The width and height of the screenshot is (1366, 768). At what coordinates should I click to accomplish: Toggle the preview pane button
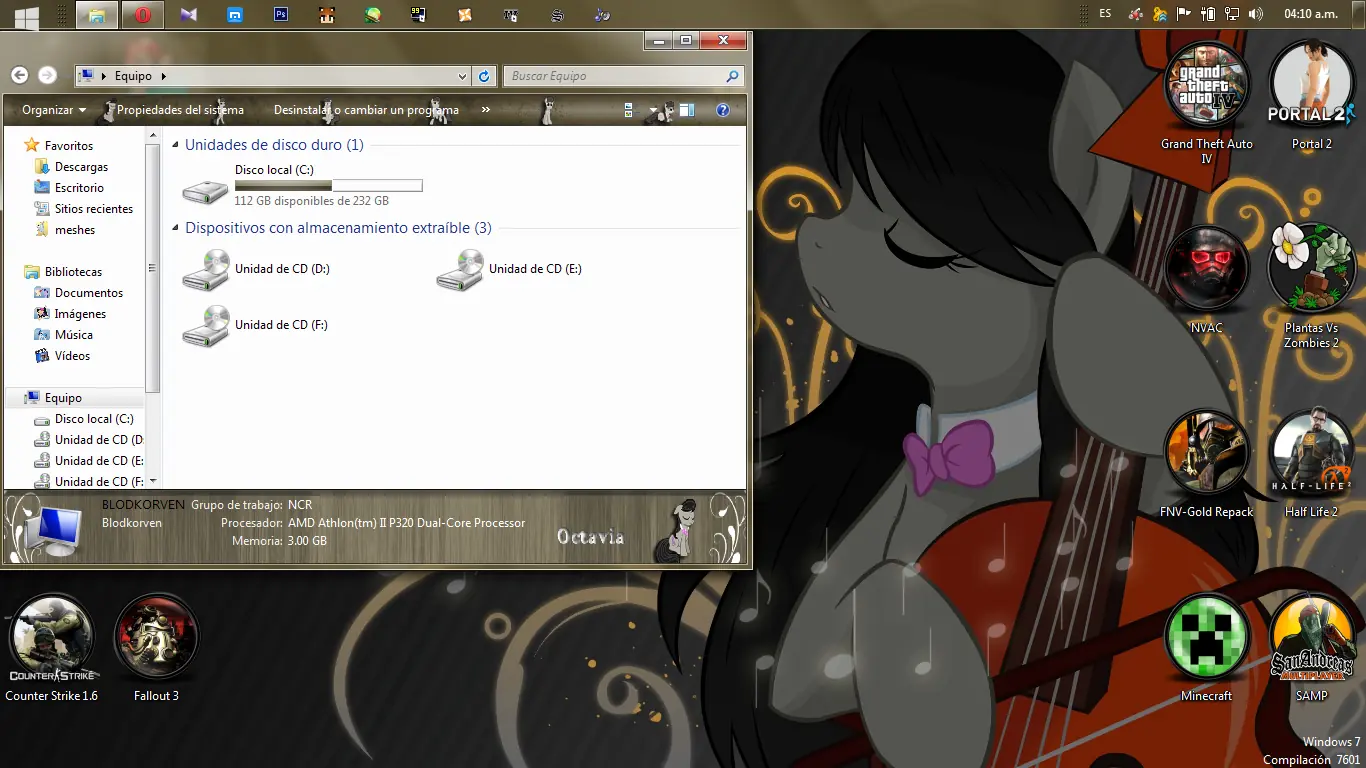tap(687, 110)
